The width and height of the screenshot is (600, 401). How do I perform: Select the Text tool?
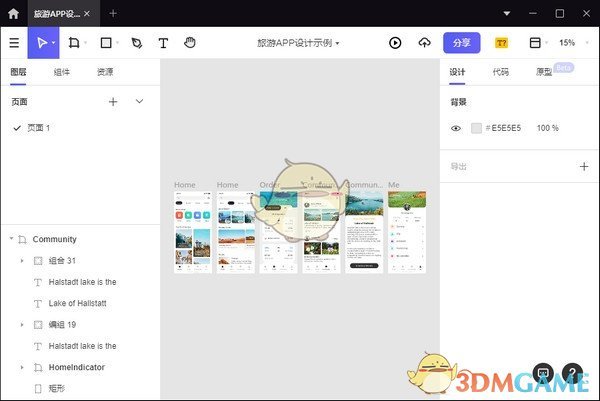[x=163, y=43]
